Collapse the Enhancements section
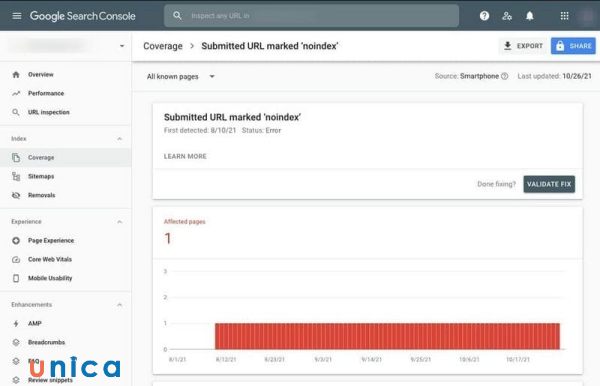The image size is (600, 386). pos(119,305)
